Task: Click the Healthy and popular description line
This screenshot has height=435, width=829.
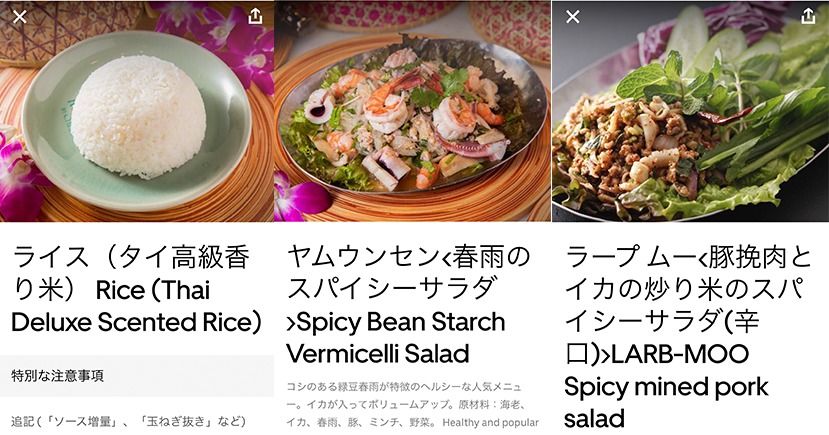Action: point(491,422)
